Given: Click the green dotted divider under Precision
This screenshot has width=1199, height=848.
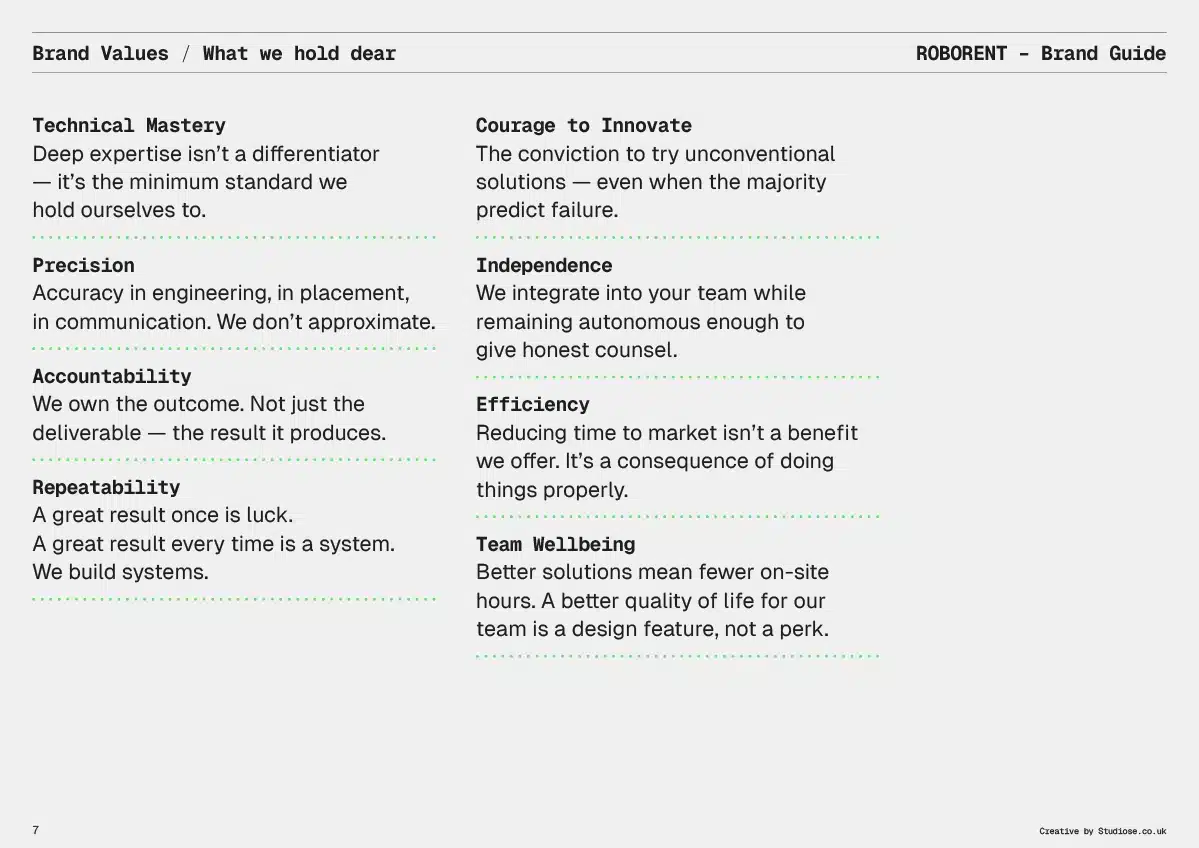Looking at the screenshot, I should [x=234, y=349].
